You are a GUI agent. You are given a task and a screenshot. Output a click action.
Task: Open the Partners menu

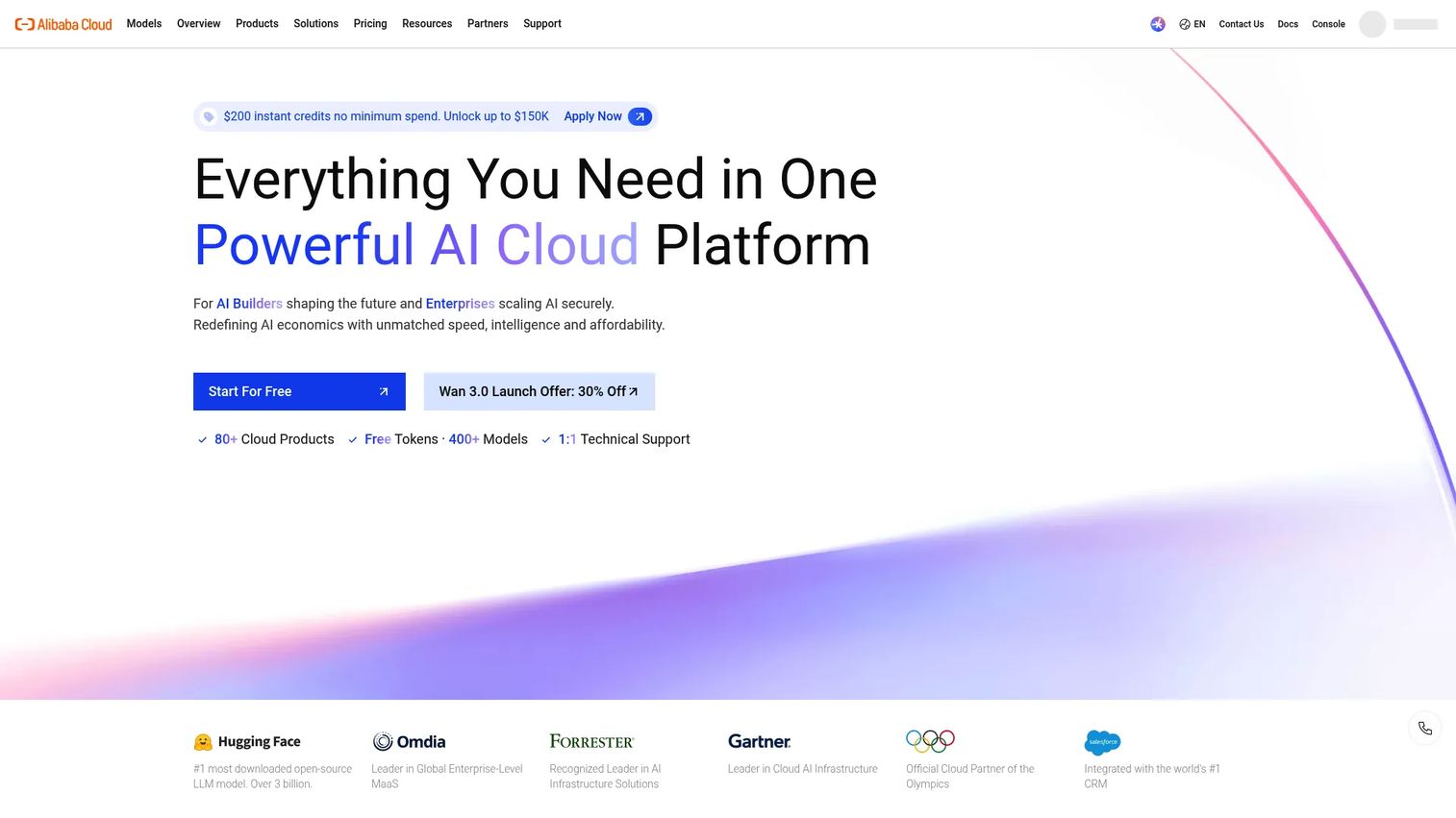[x=488, y=23]
